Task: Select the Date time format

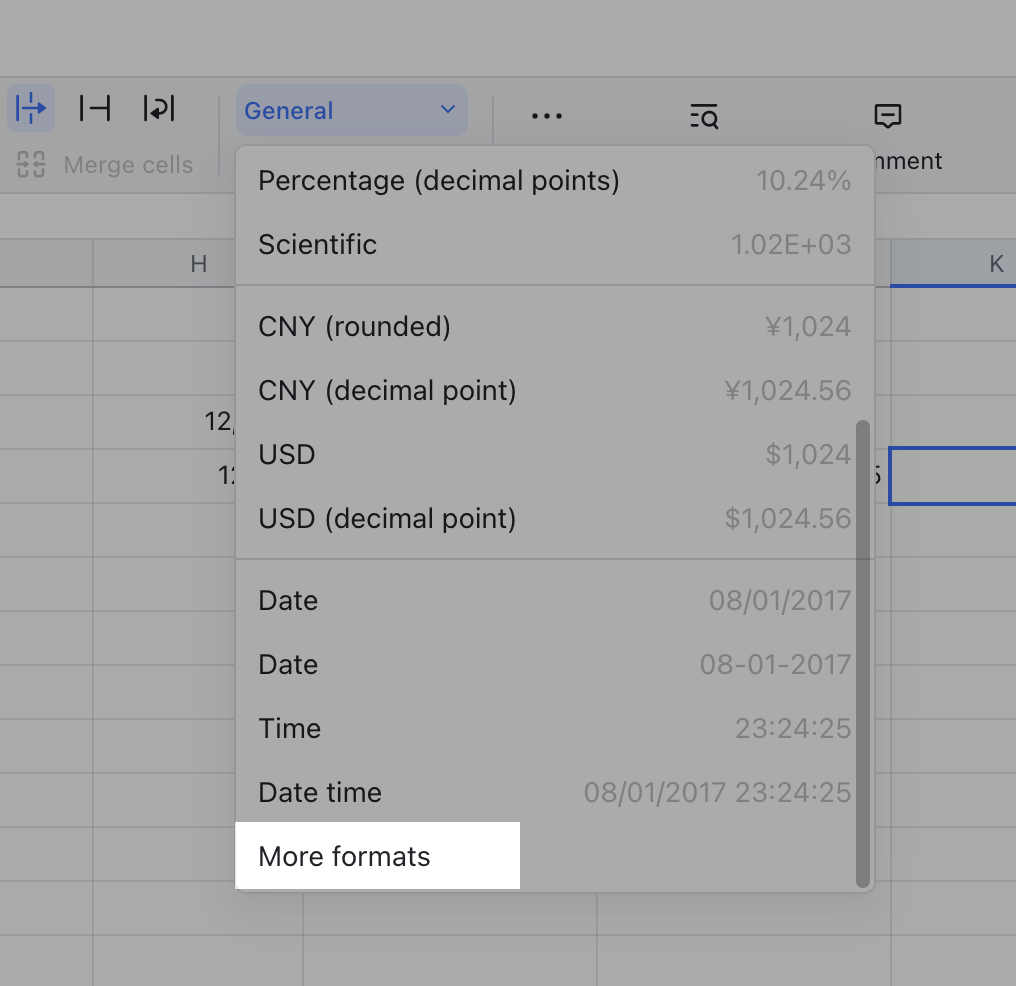Action: point(320,792)
